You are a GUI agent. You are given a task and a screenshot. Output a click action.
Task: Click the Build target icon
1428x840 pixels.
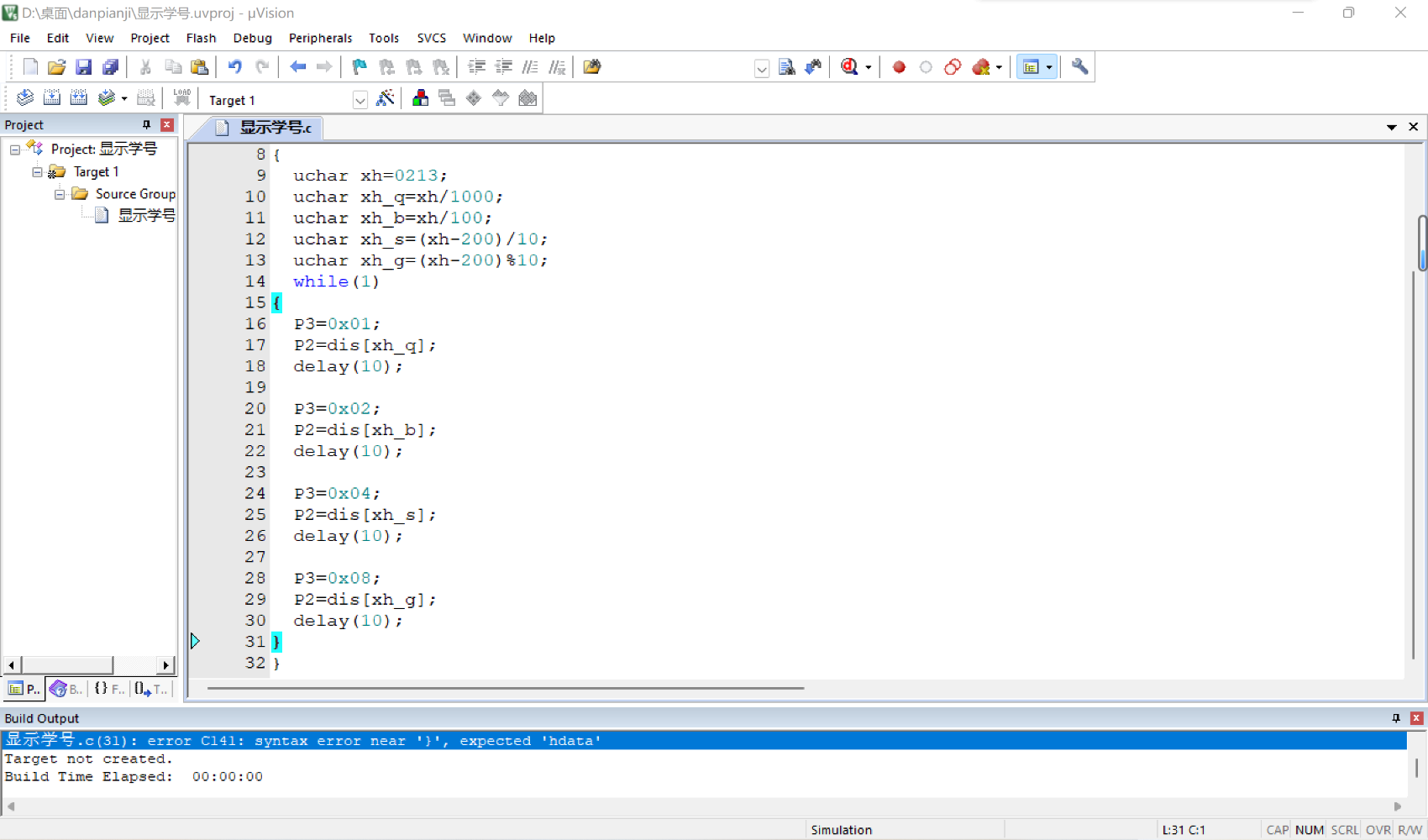click(x=51, y=98)
